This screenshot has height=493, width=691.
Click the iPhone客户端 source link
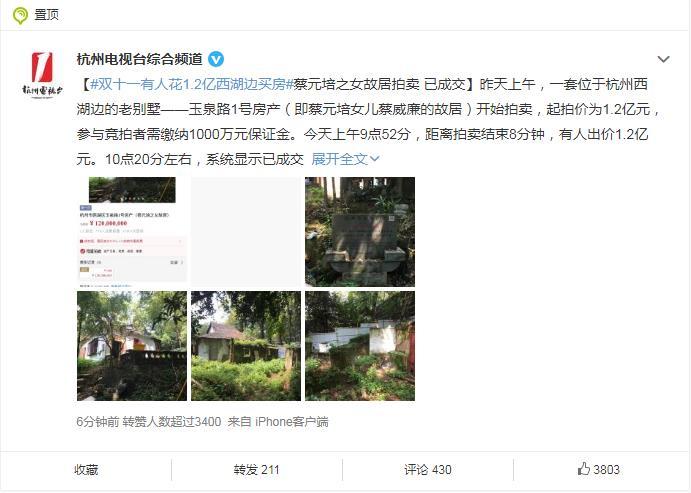tap(292, 422)
